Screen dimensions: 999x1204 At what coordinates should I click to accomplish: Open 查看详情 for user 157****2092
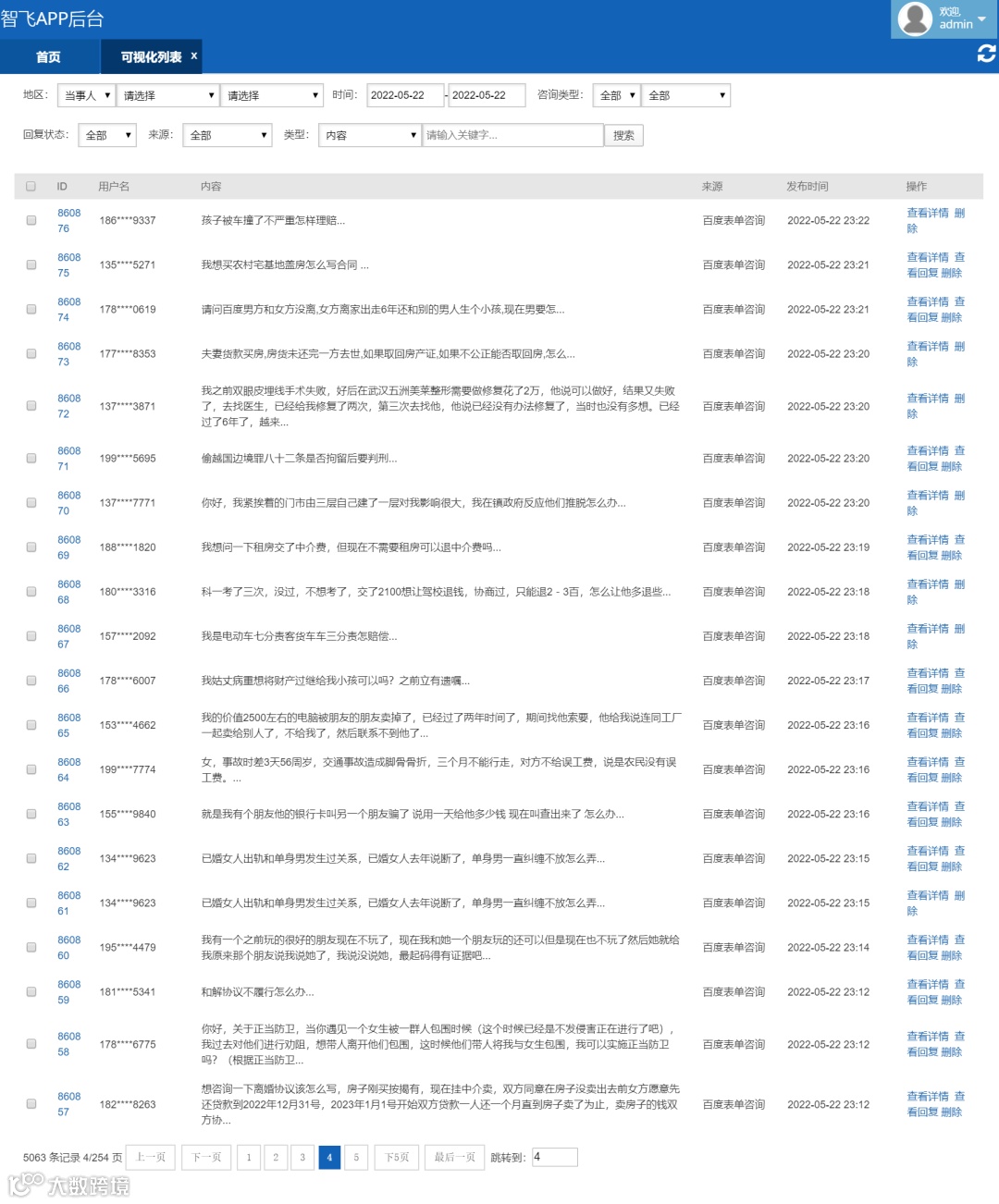tap(928, 629)
